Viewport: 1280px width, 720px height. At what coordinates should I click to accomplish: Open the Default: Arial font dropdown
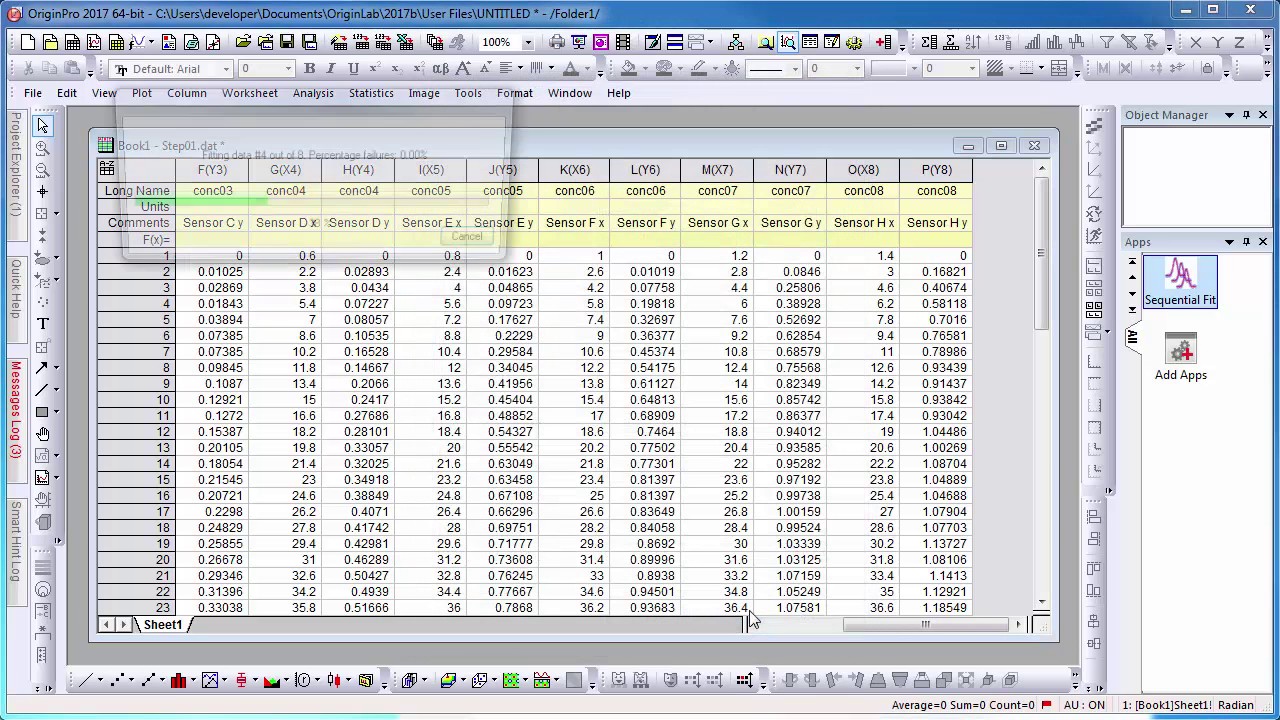pos(227,69)
